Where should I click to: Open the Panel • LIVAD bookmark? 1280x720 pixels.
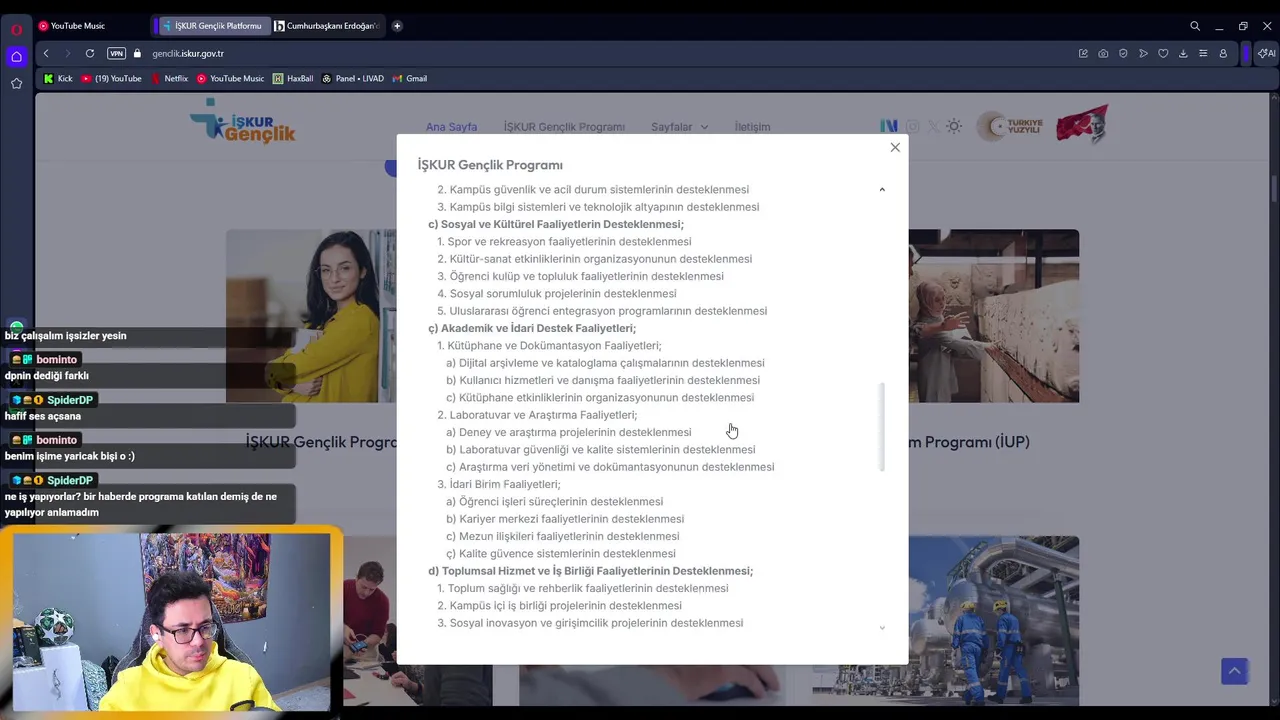[353, 78]
